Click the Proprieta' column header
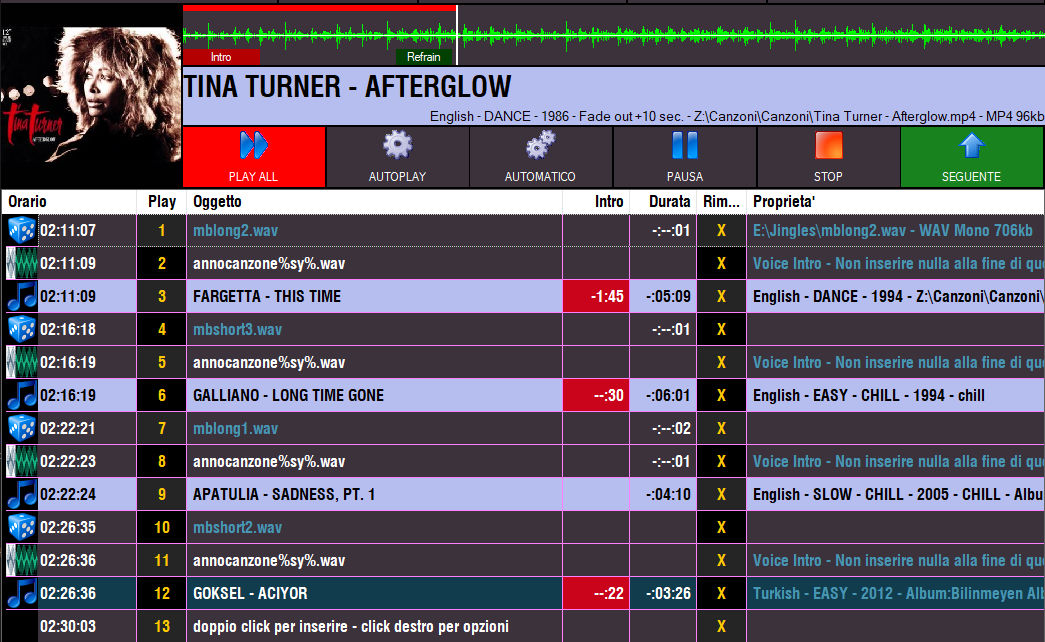This screenshot has width=1045, height=642. (x=895, y=201)
